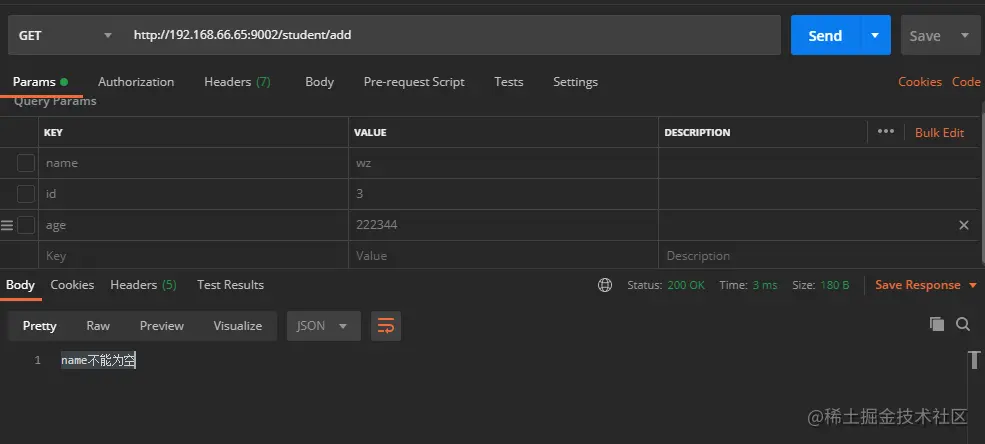Switch to the Authorization tab

click(136, 82)
